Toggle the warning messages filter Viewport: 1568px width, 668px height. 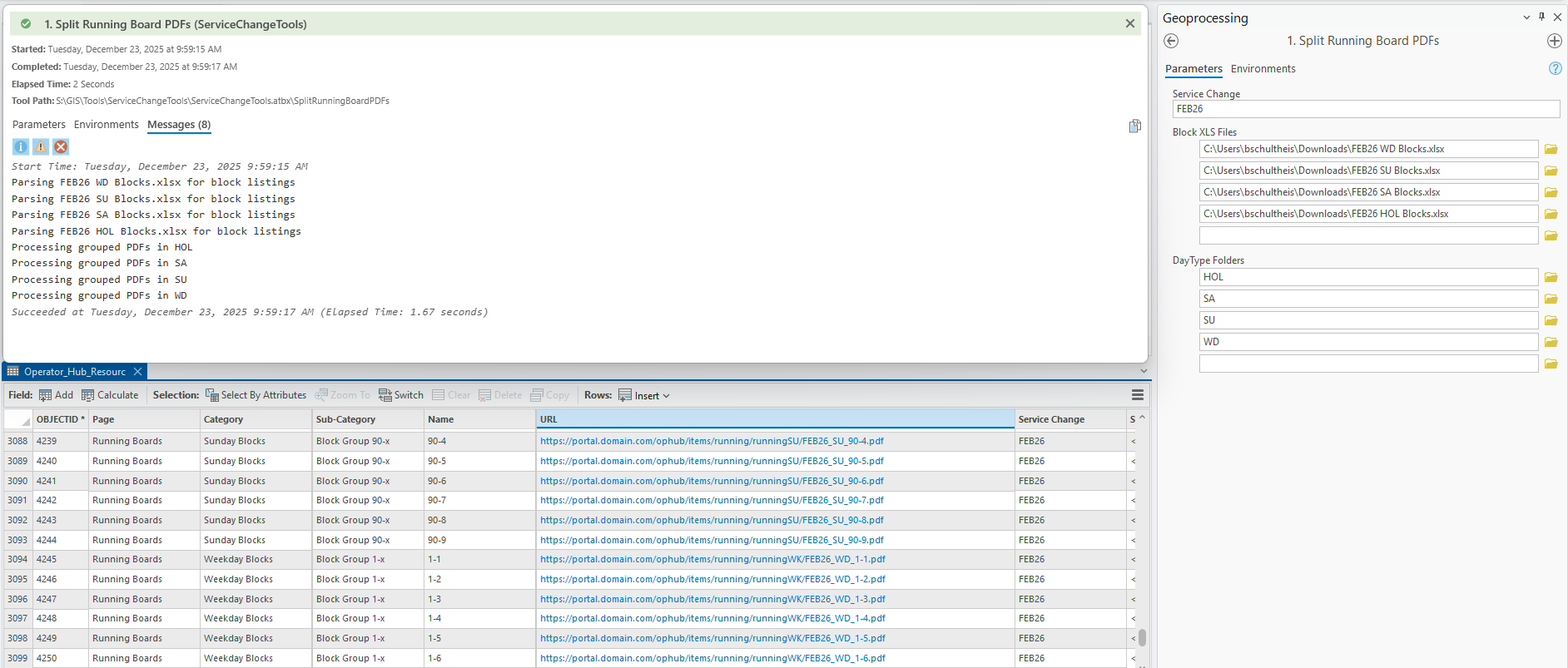tap(41, 147)
